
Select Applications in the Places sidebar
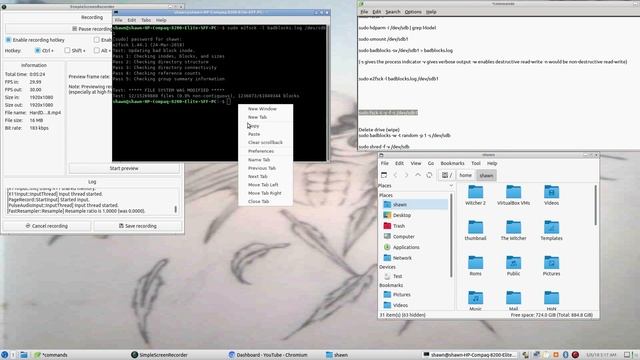[415, 247]
